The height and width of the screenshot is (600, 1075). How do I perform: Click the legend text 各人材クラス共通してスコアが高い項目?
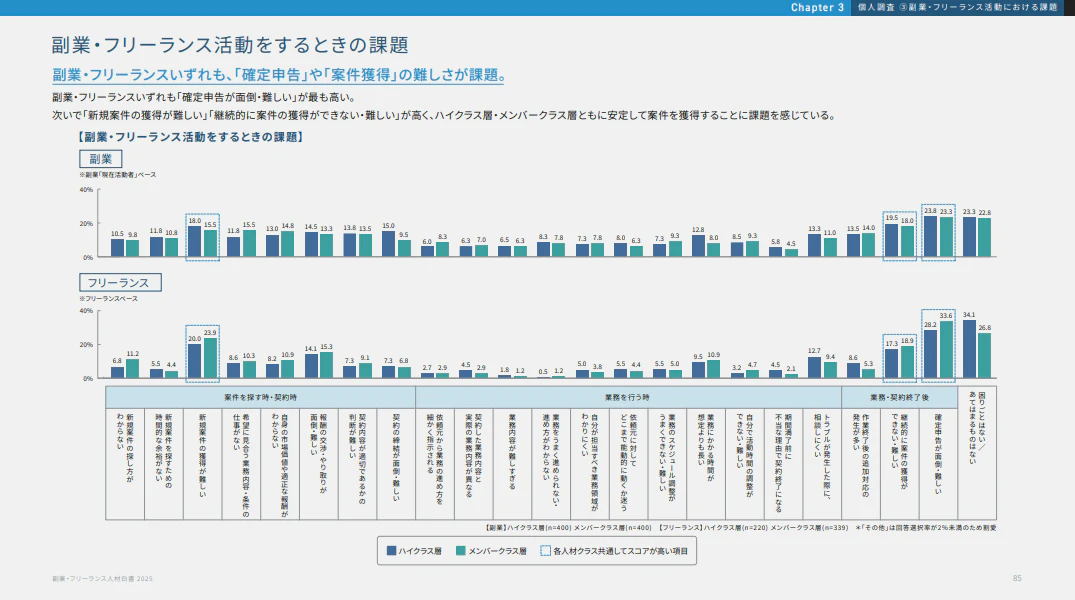coord(620,551)
